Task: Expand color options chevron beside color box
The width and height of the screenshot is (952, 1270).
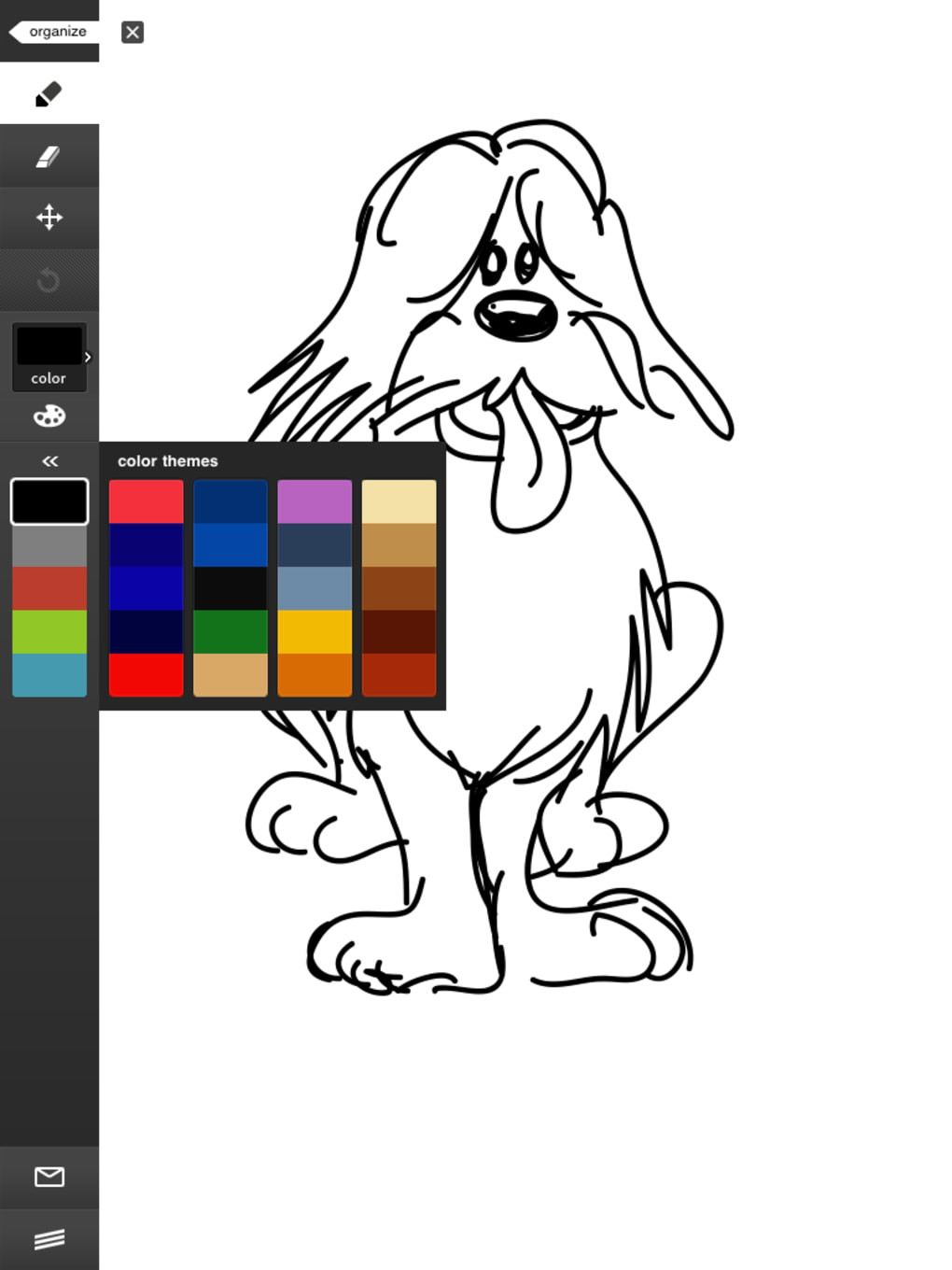Action: point(89,357)
